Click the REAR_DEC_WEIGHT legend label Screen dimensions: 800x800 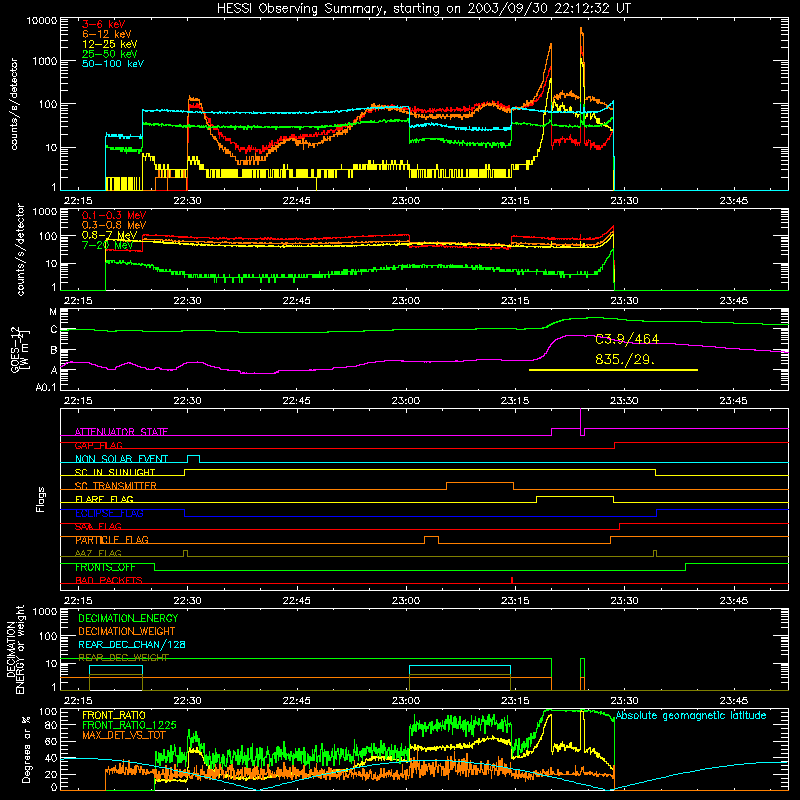click(x=123, y=658)
